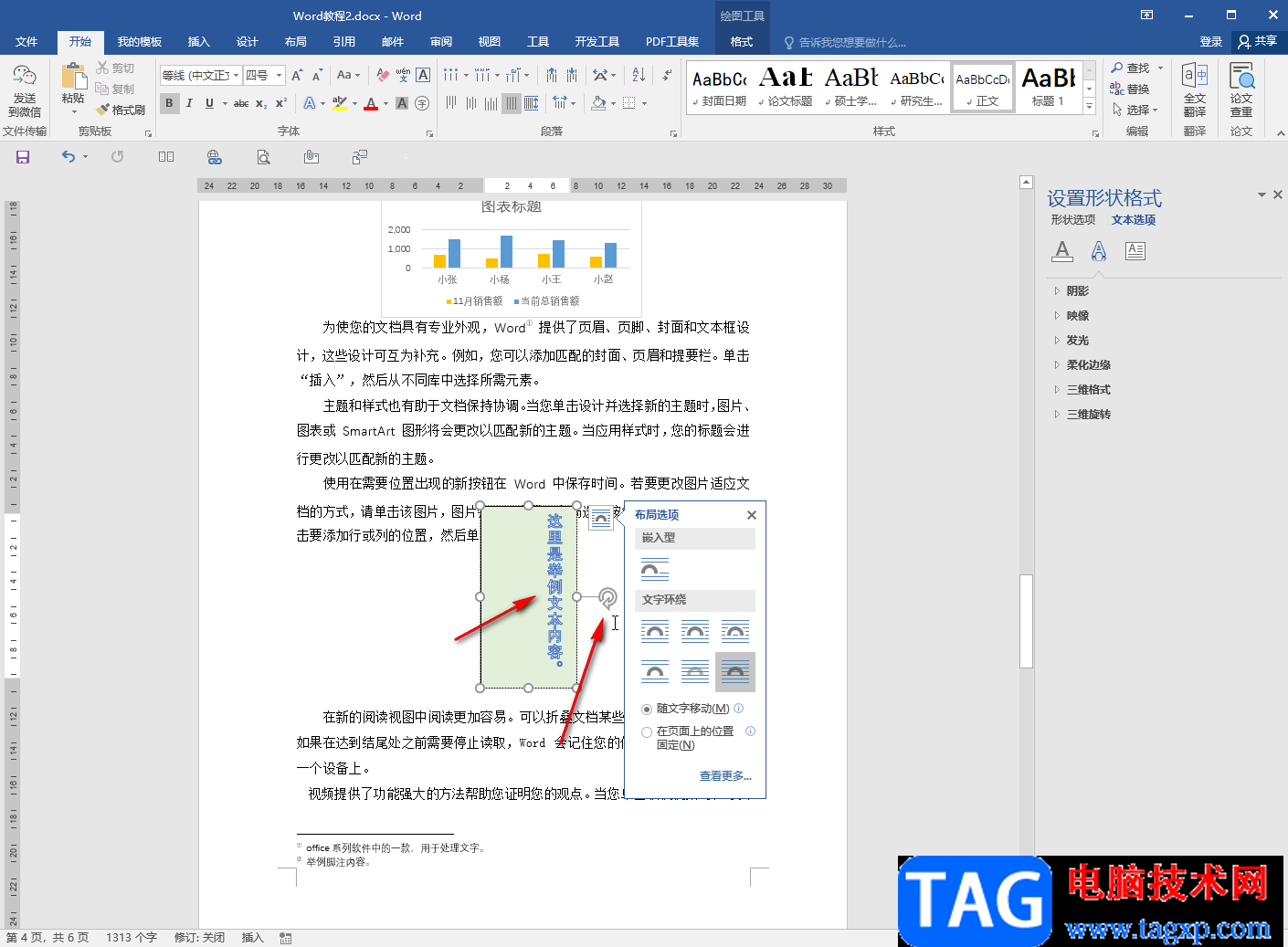
Task: Select 在页面上的位置固定 radio button
Action: coord(647,731)
